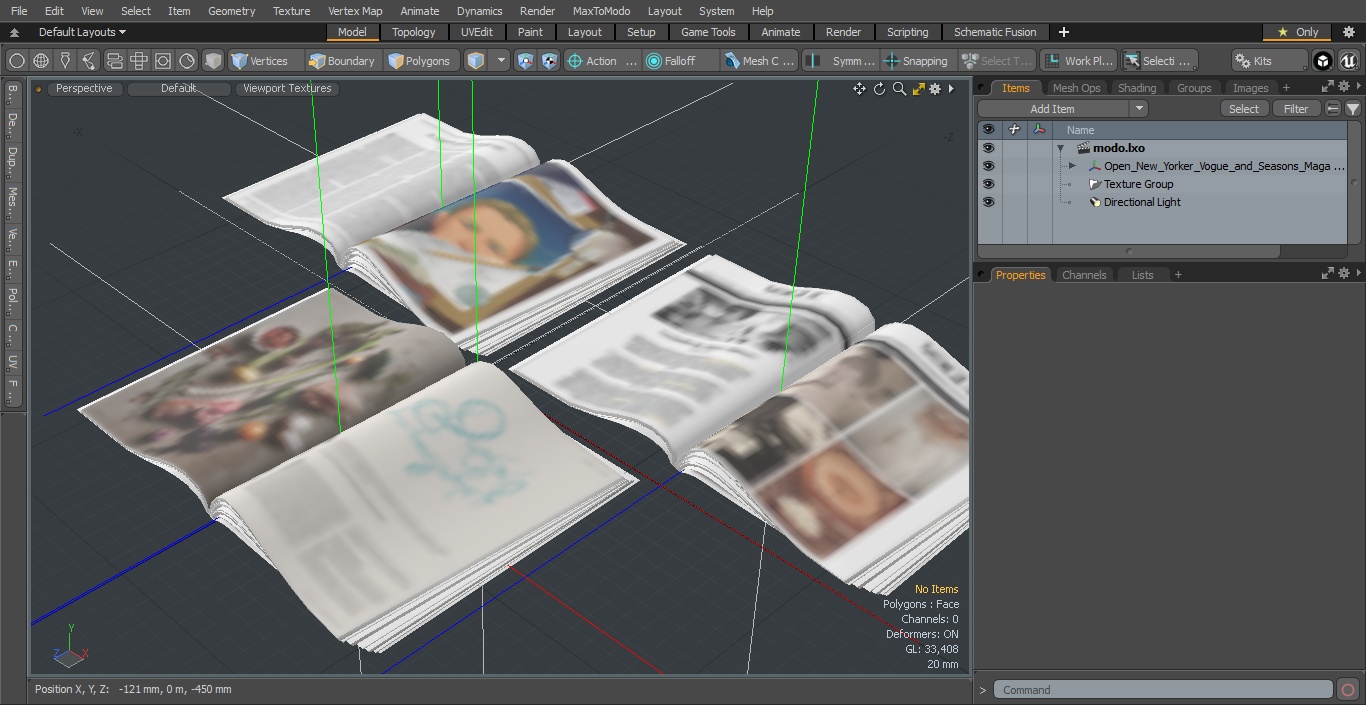Open the Add Item dropdown arrow
This screenshot has height=705, width=1366.
point(1138,109)
